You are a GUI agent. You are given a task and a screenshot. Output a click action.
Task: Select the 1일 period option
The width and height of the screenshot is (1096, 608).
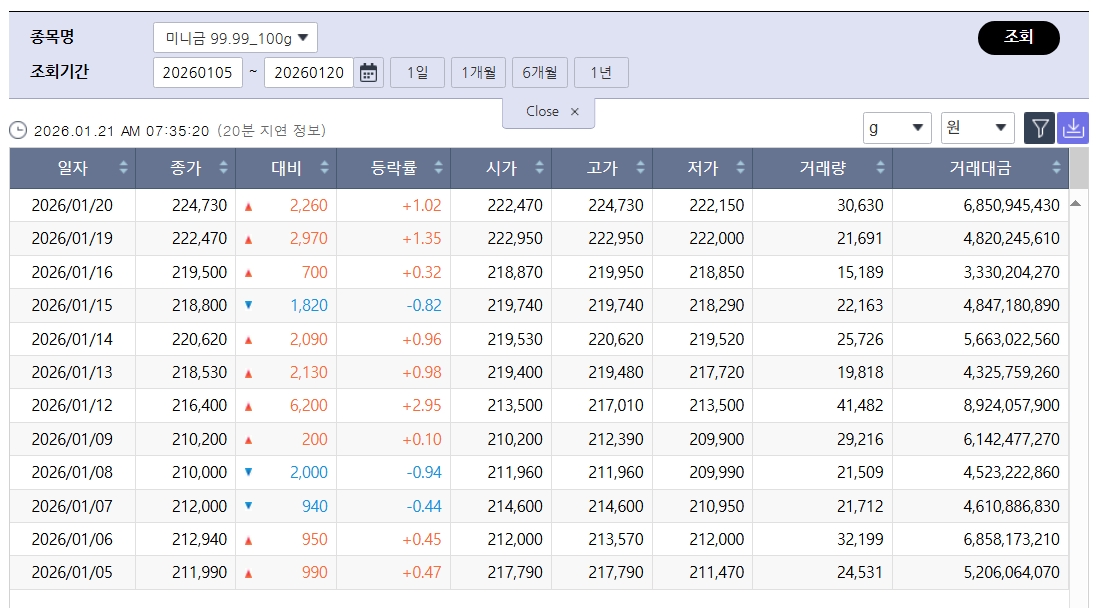(x=417, y=73)
